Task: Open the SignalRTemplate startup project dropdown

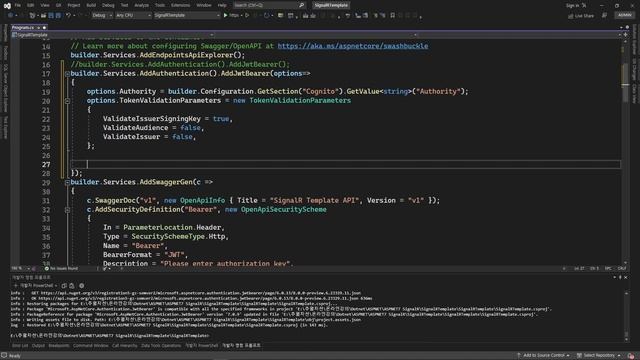Action: click(x=187, y=16)
